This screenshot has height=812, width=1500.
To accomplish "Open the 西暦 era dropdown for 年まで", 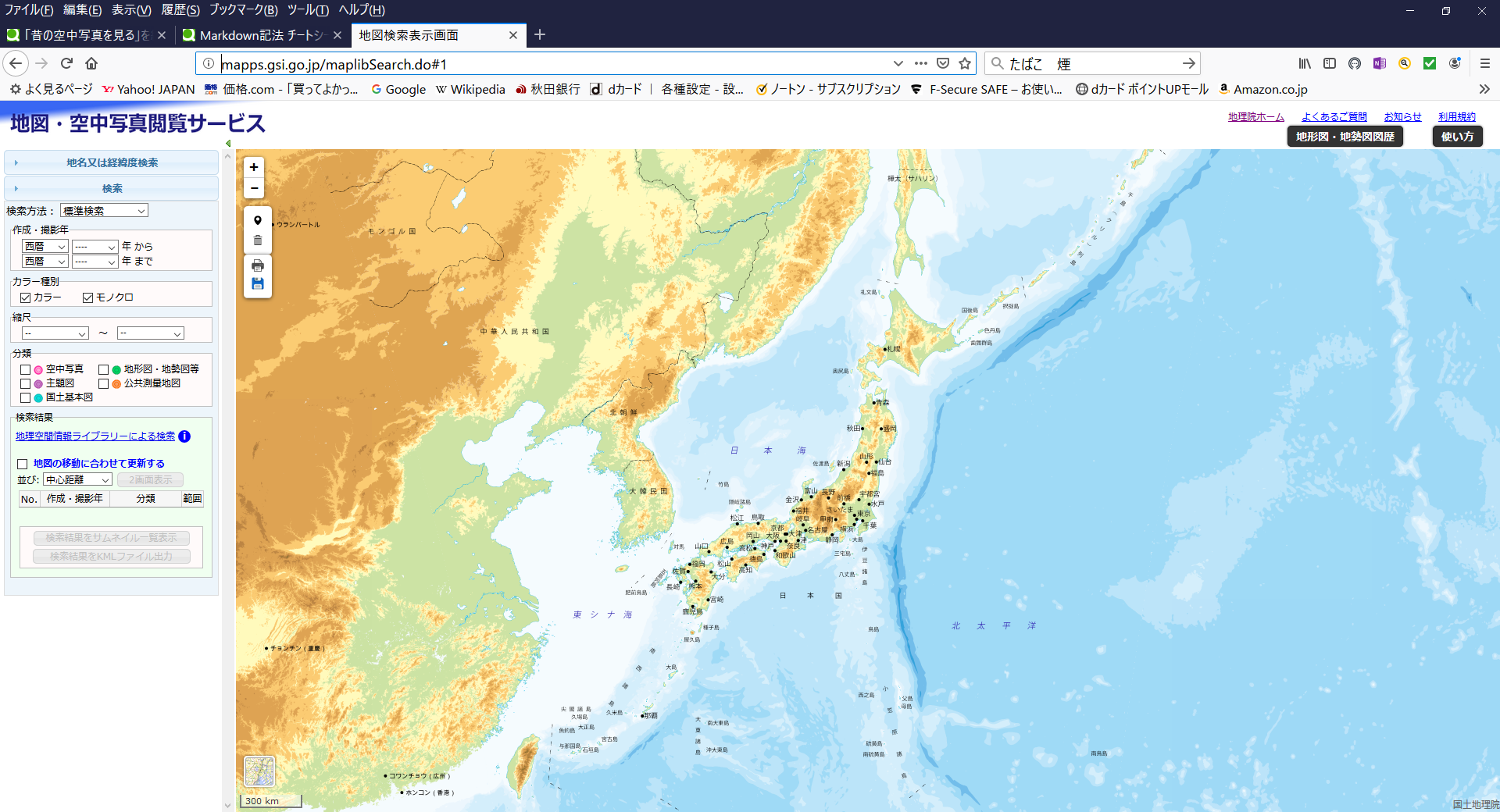I will coord(45,262).
